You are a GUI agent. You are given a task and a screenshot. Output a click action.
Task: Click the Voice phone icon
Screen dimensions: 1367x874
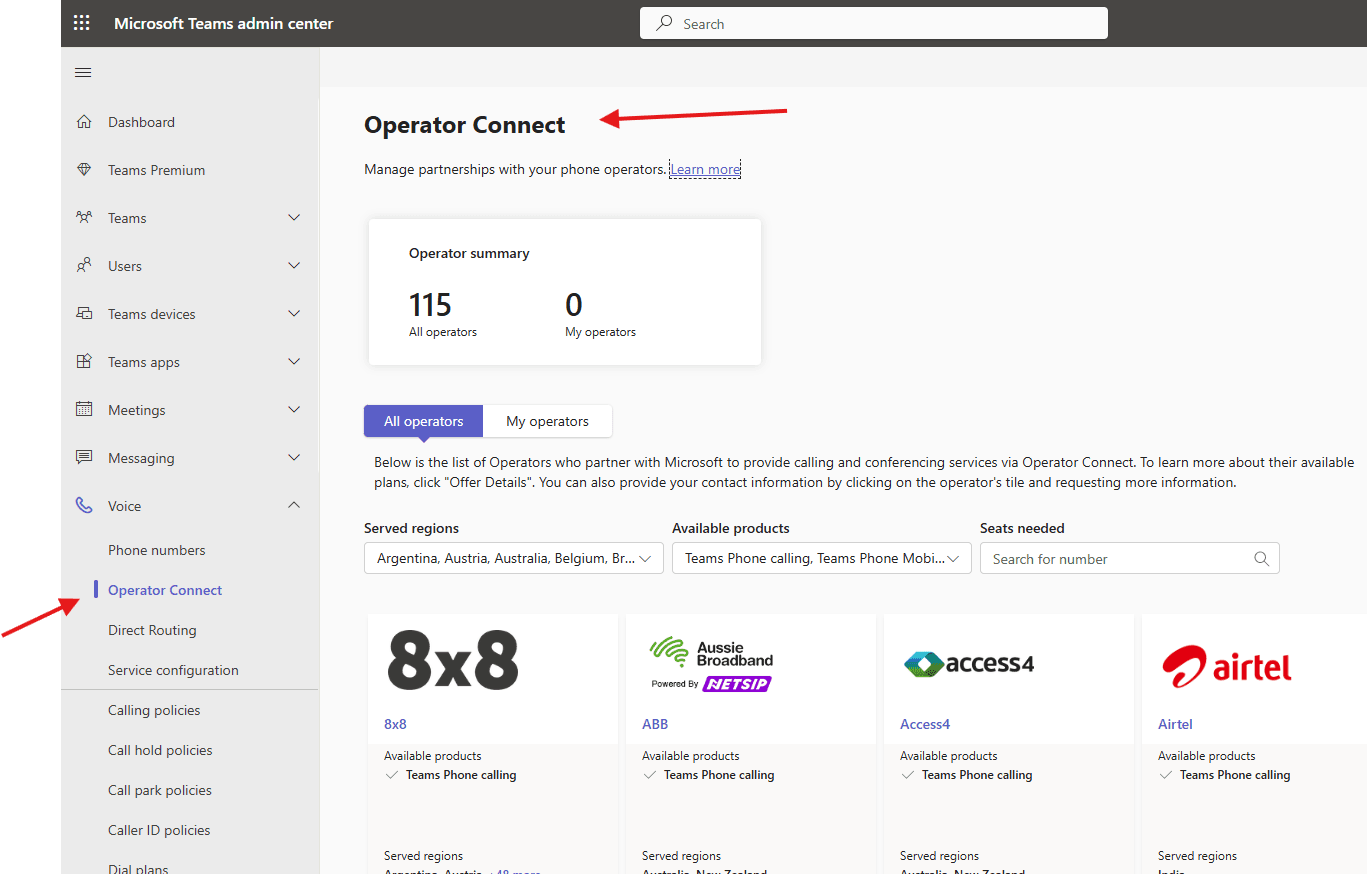(x=84, y=505)
